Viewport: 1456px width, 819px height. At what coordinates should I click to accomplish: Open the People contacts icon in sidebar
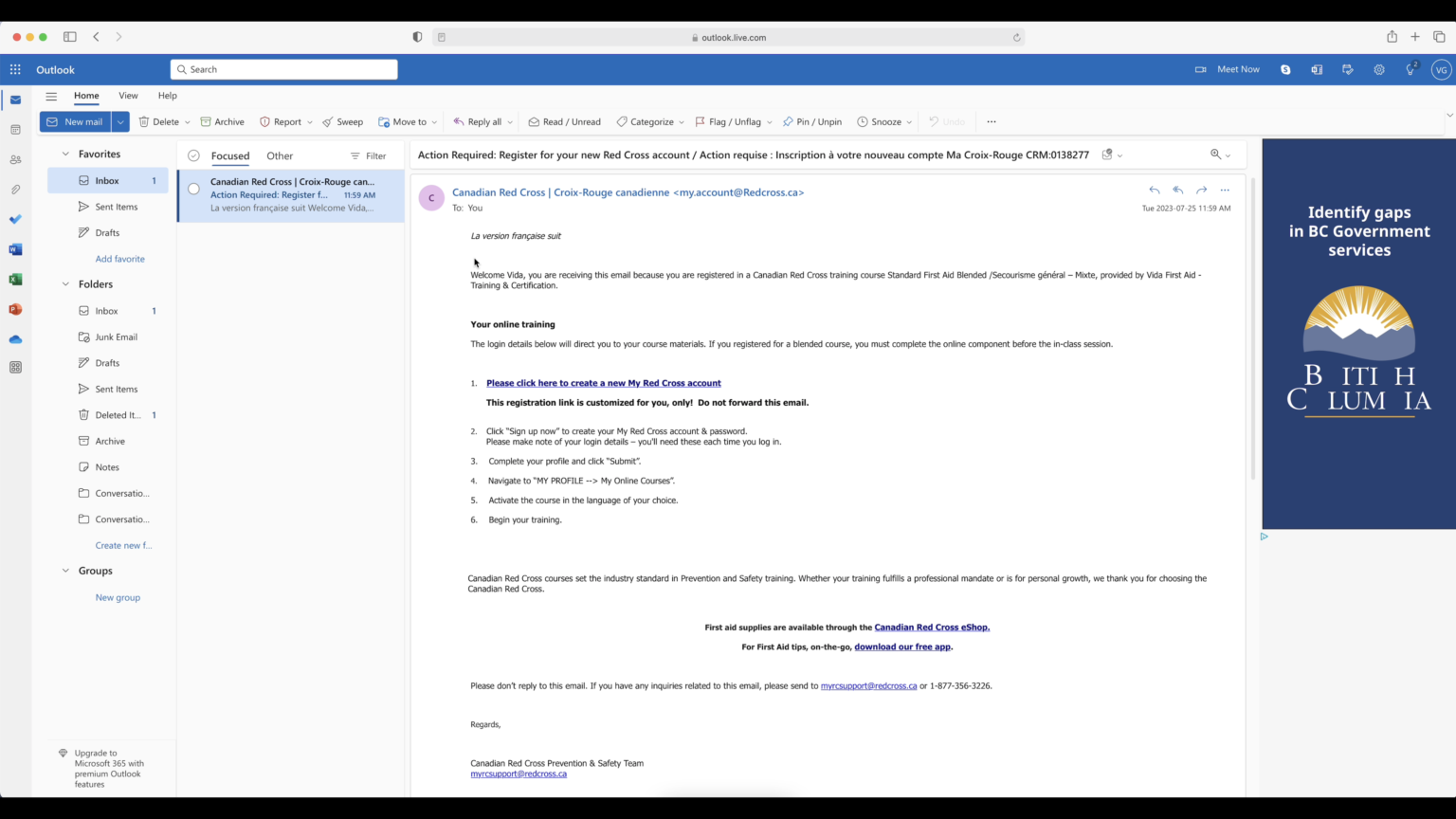pyautogui.click(x=15, y=159)
